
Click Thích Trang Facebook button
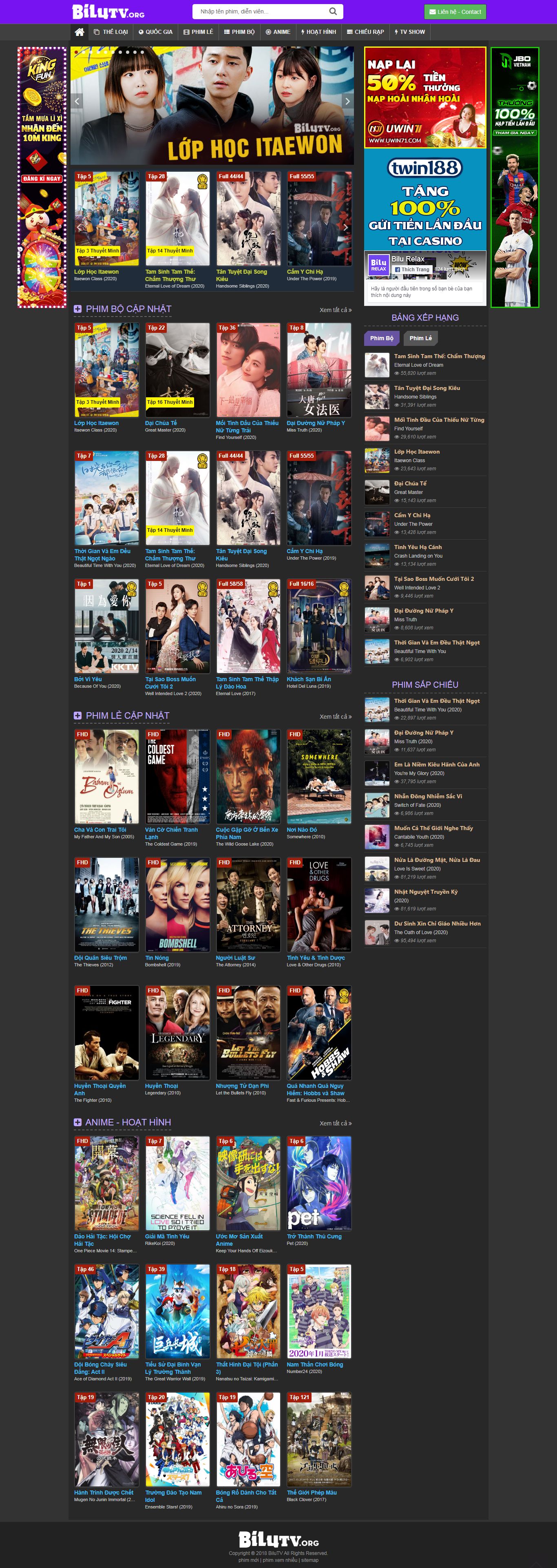411,270
